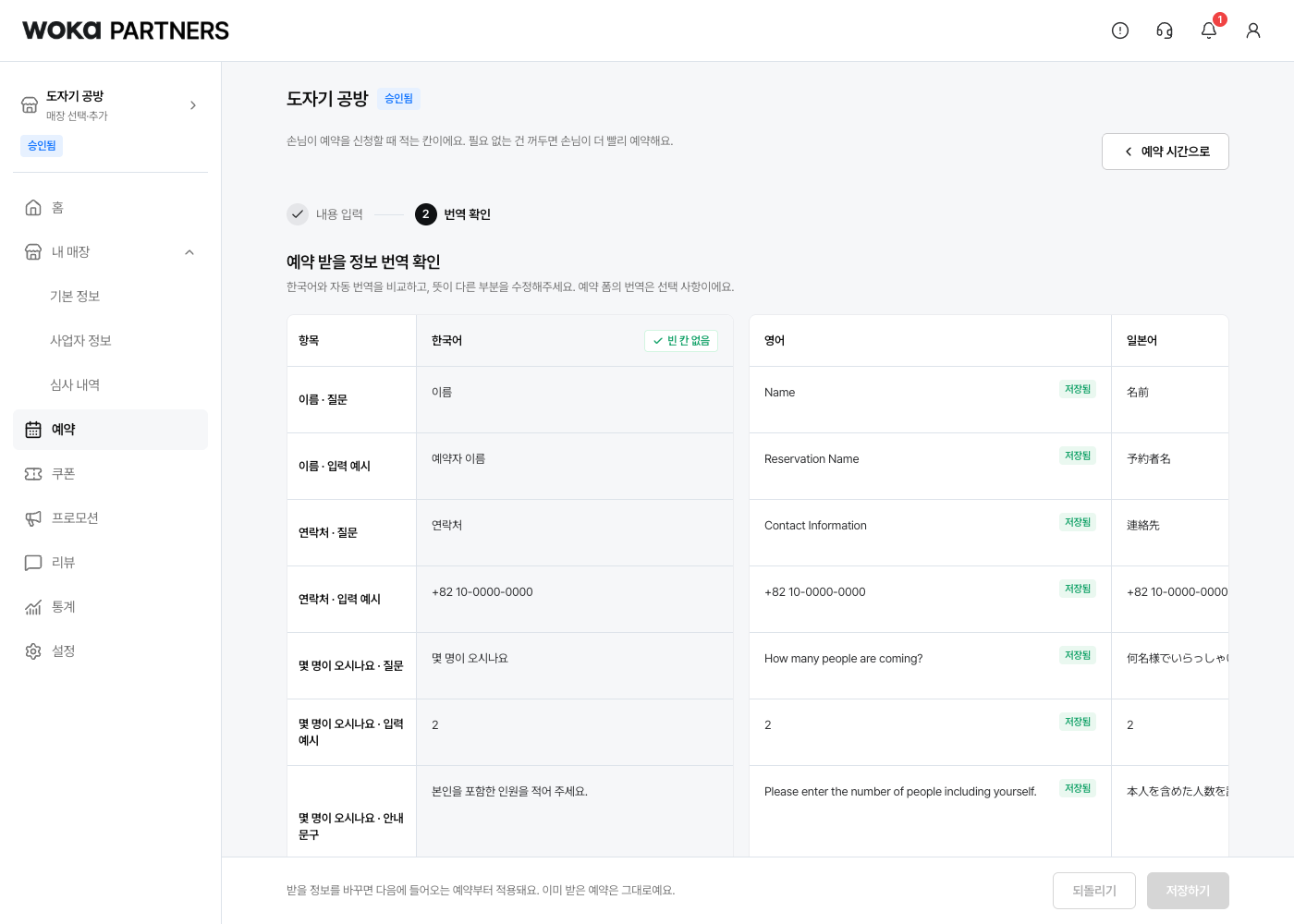Image resolution: width=1294 pixels, height=924 pixels.
Task: Open 사업자 정보 menu item
Action: 110,341
